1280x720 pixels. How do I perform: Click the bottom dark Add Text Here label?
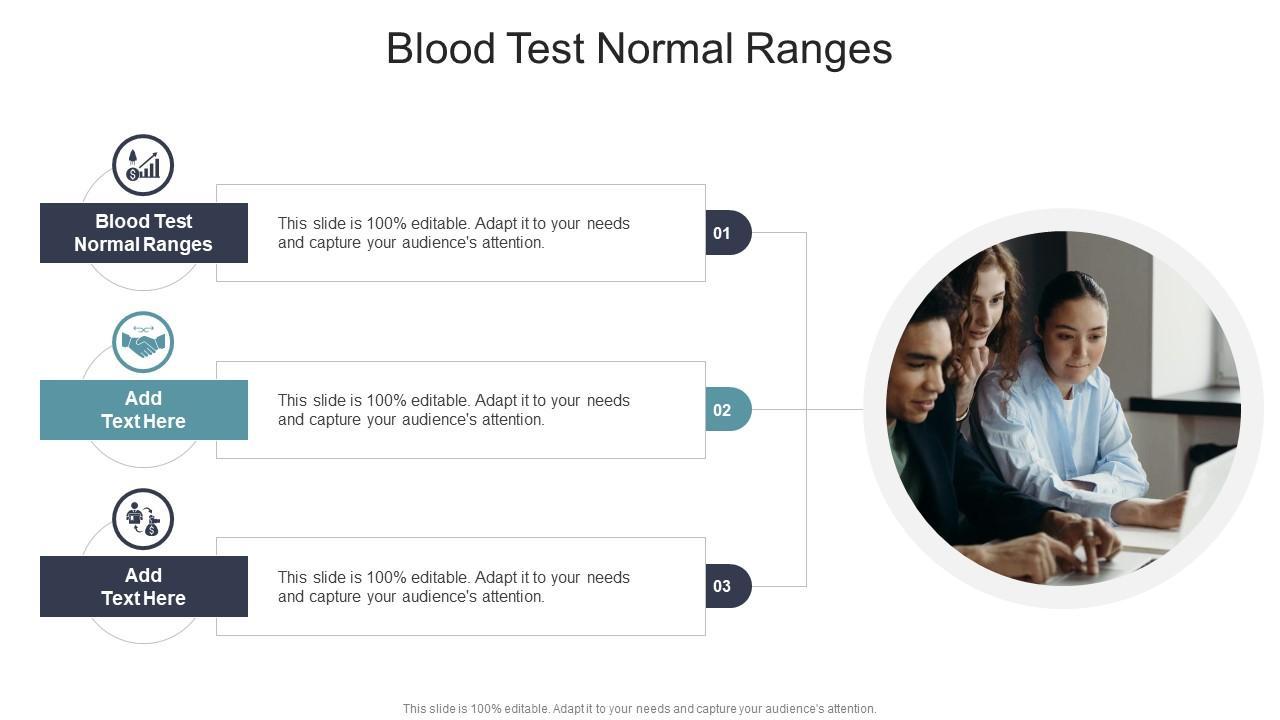143,587
